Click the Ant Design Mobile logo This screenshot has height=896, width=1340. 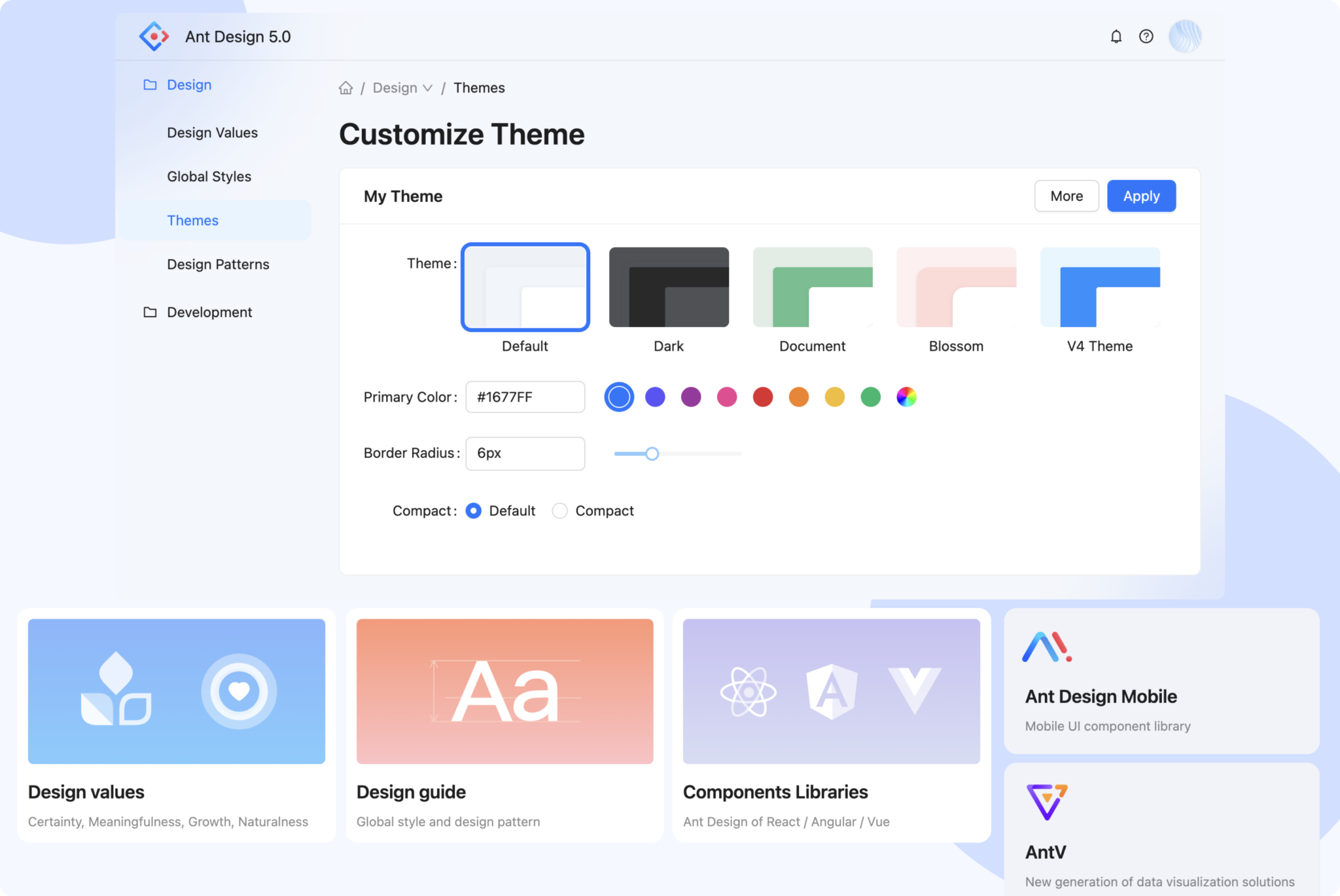tap(1047, 647)
